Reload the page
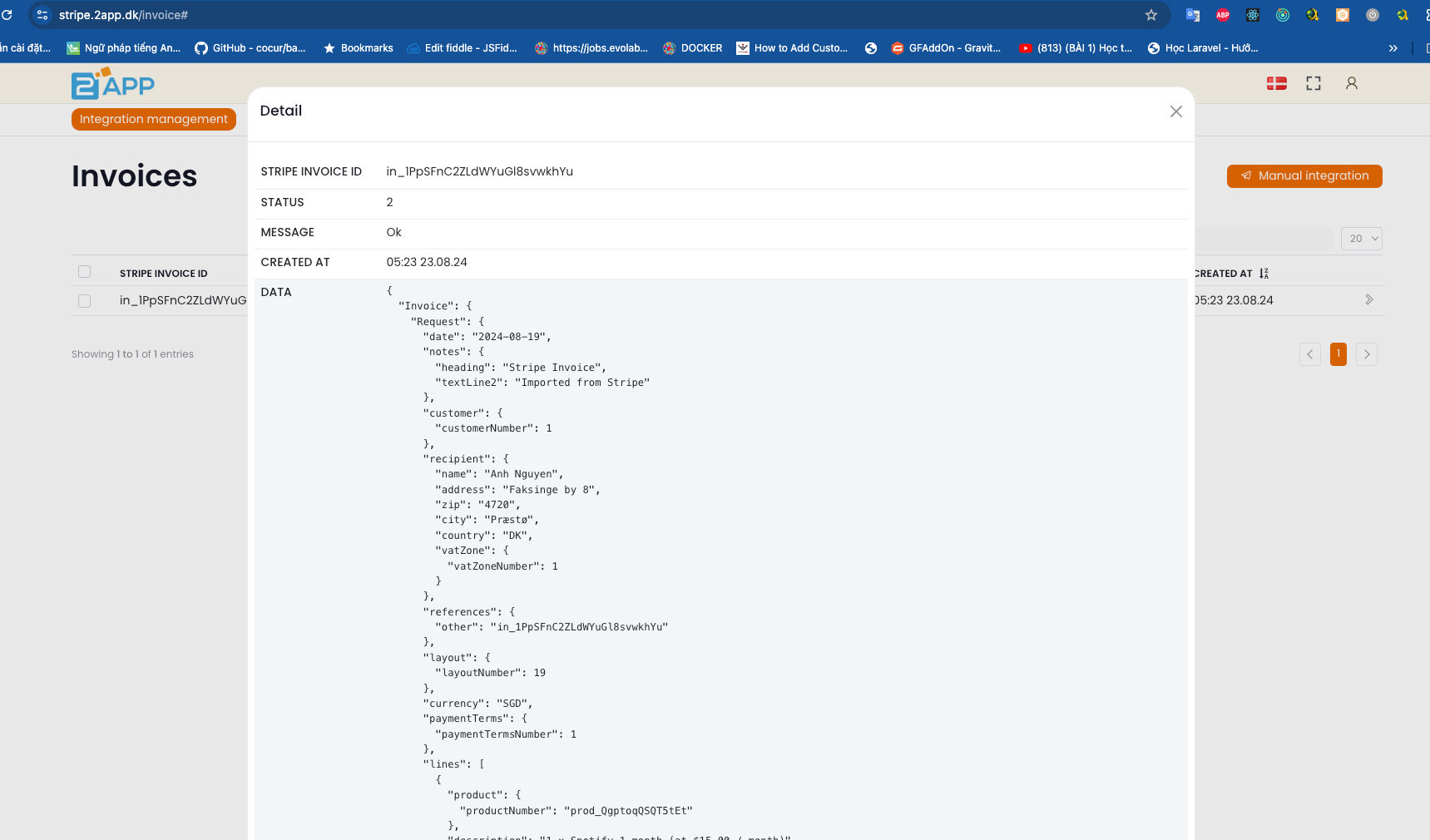This screenshot has height=840, width=1430. click(x=7, y=15)
